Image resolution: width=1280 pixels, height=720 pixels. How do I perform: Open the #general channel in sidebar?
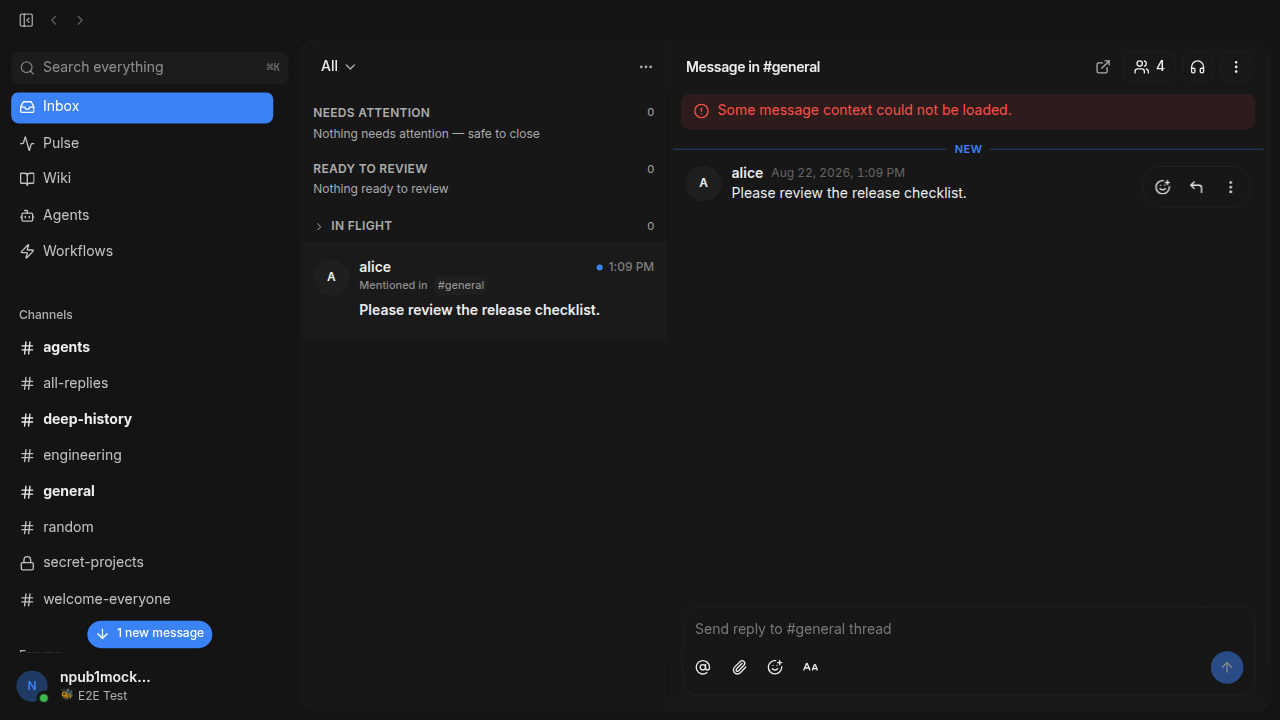(x=142, y=491)
